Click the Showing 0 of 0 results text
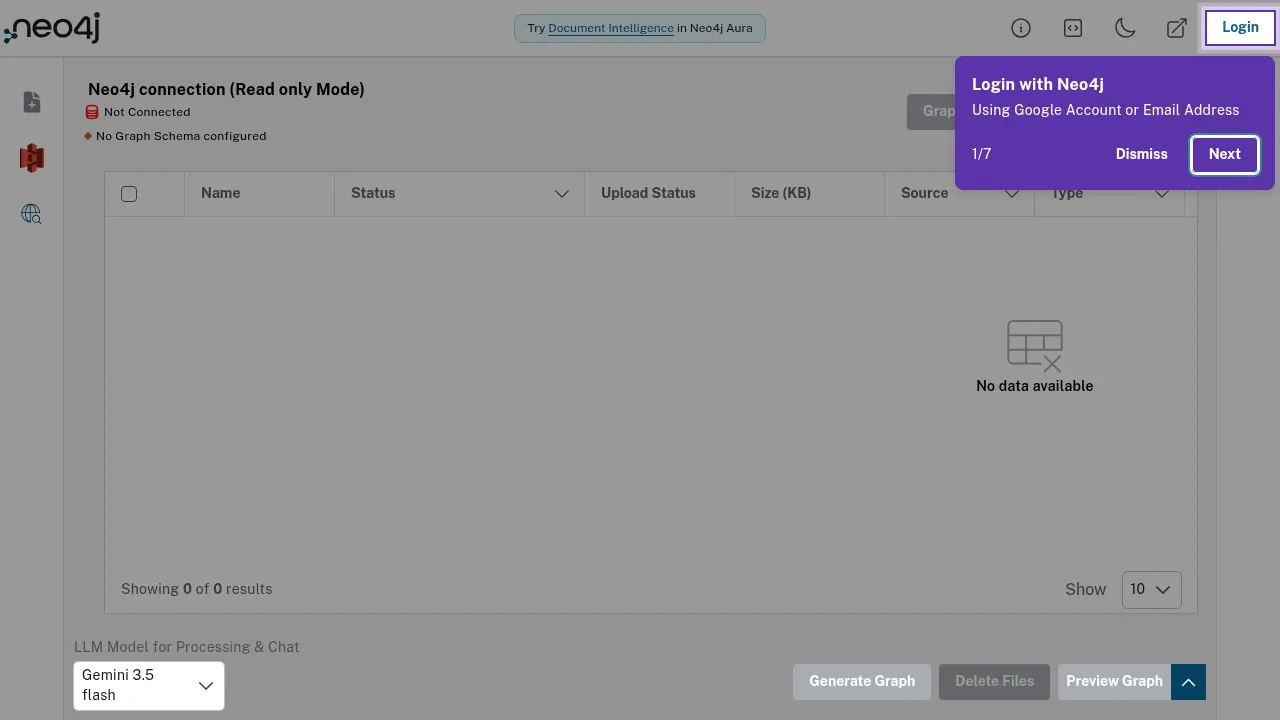The height and width of the screenshot is (720, 1280). click(197, 589)
